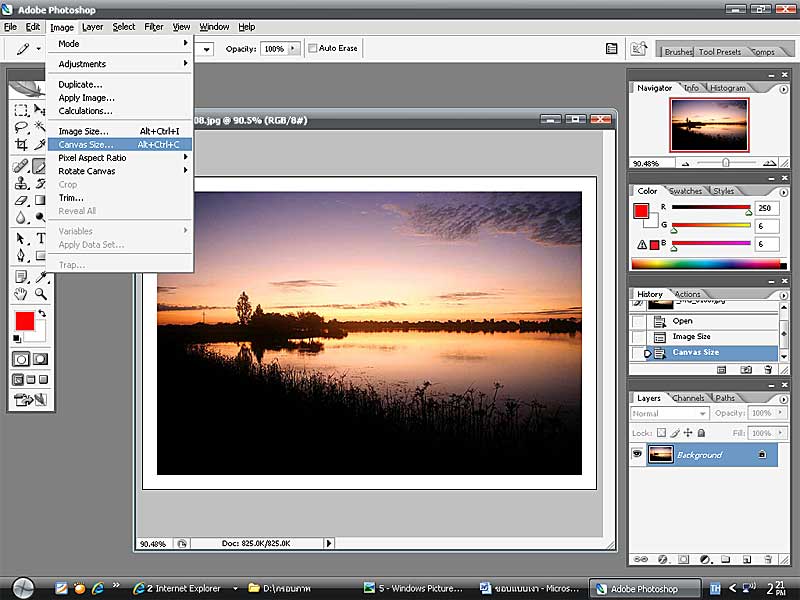The height and width of the screenshot is (600, 800).
Task: Select the Zoom magnifier tool
Action: click(40, 294)
